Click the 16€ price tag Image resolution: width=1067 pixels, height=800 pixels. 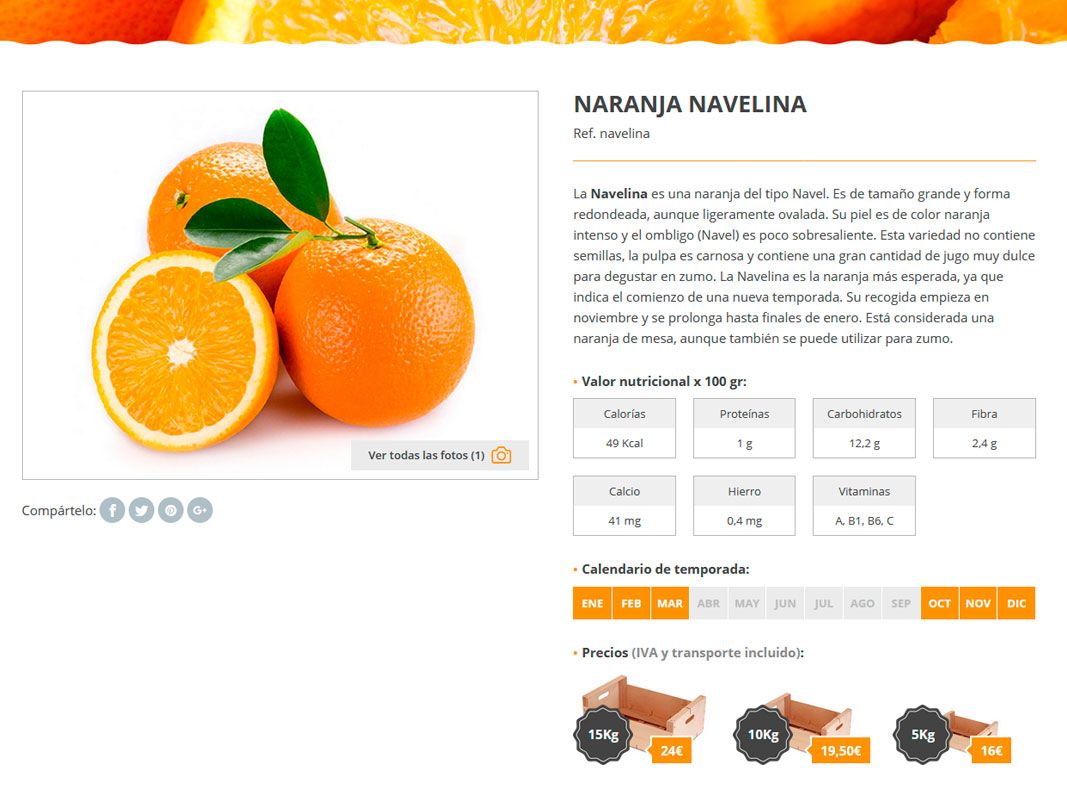click(x=991, y=750)
